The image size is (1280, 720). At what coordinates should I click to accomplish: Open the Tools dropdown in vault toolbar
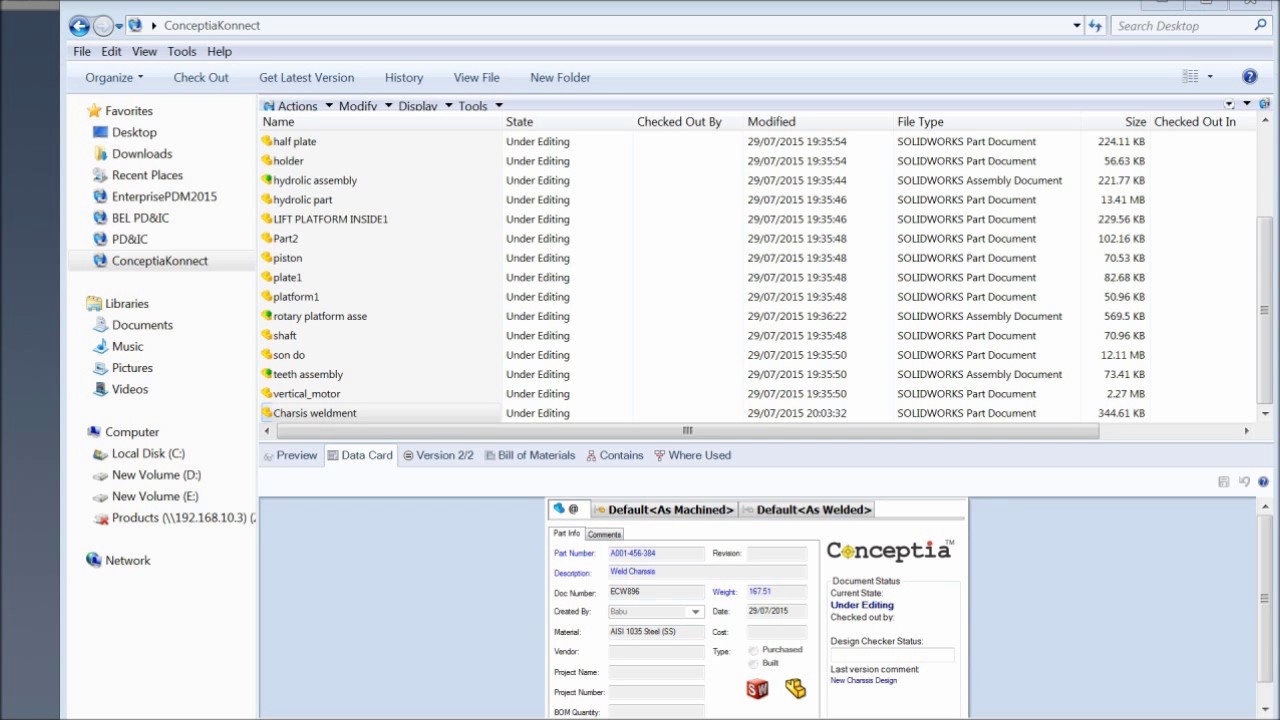click(x=480, y=105)
